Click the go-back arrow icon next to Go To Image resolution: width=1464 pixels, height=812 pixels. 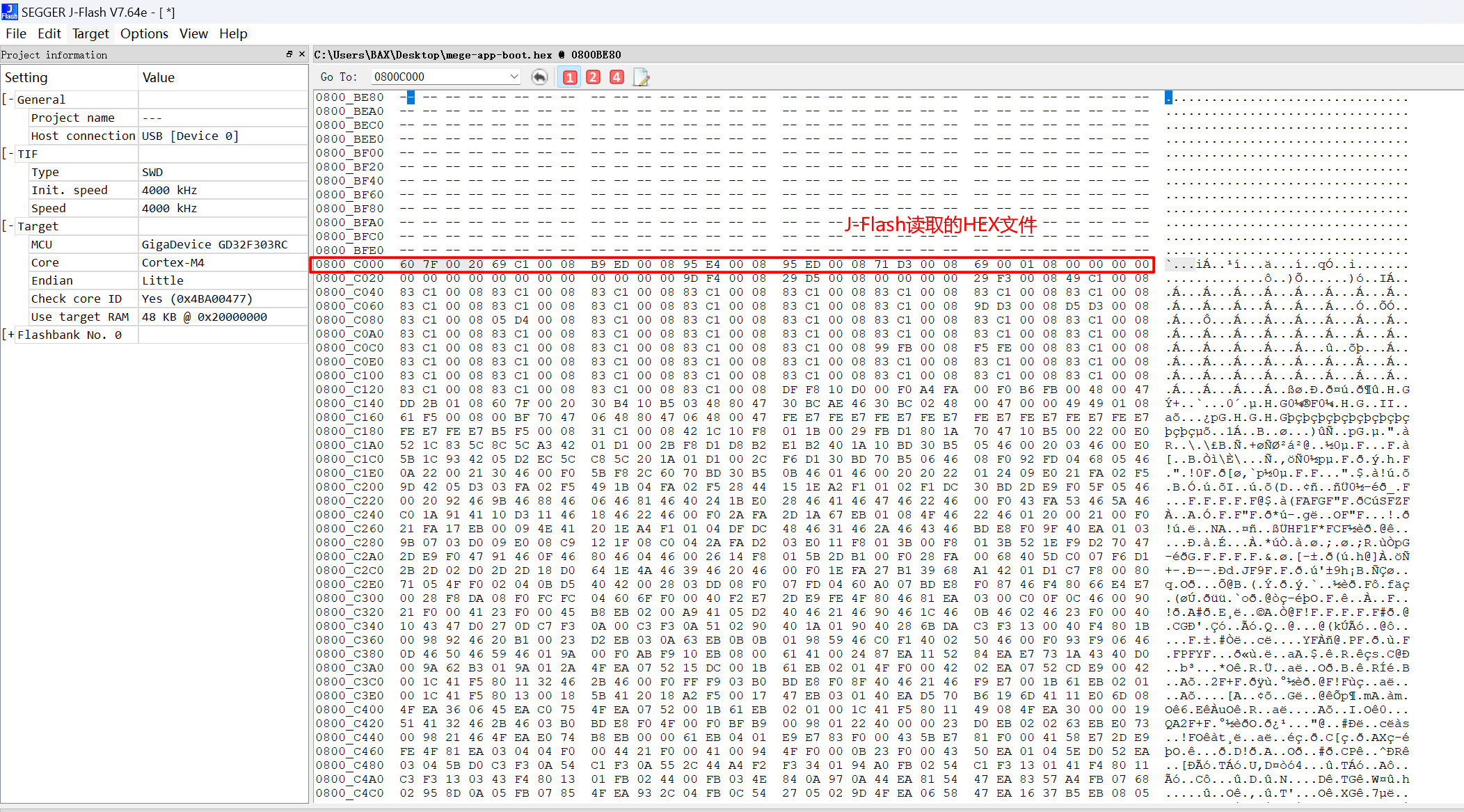[x=539, y=77]
